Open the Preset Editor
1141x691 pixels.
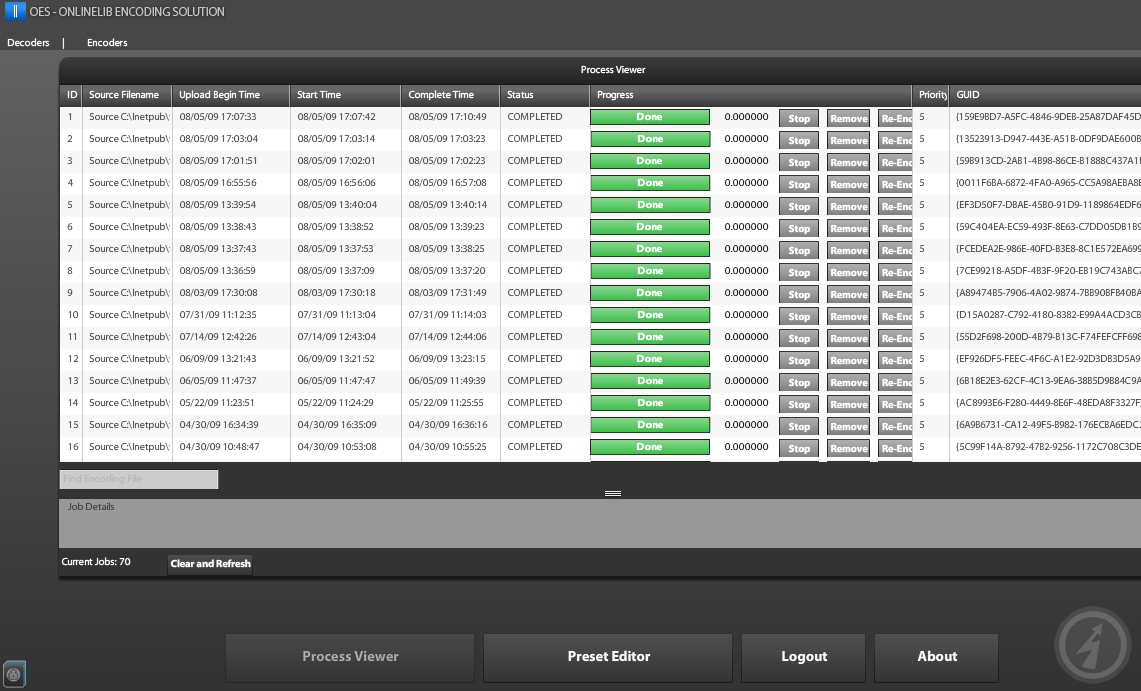pos(608,657)
